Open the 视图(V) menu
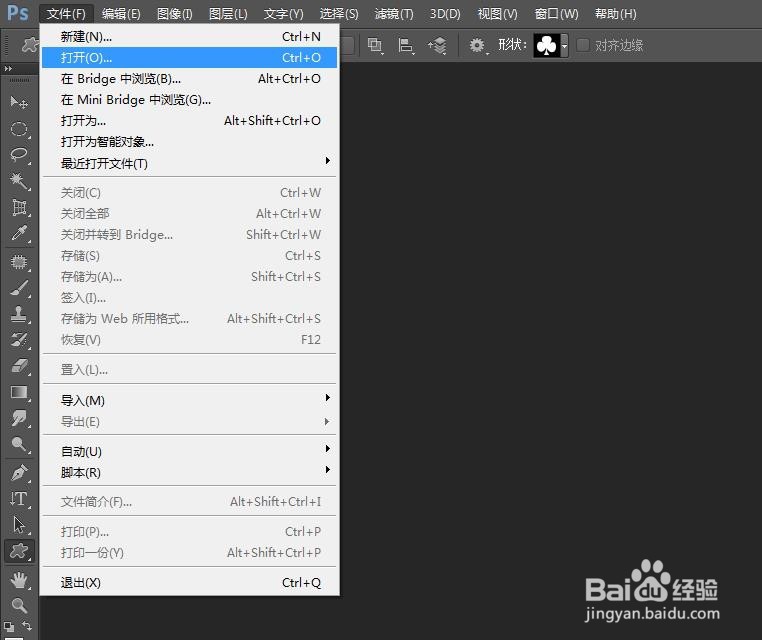The image size is (762, 640). click(x=498, y=14)
